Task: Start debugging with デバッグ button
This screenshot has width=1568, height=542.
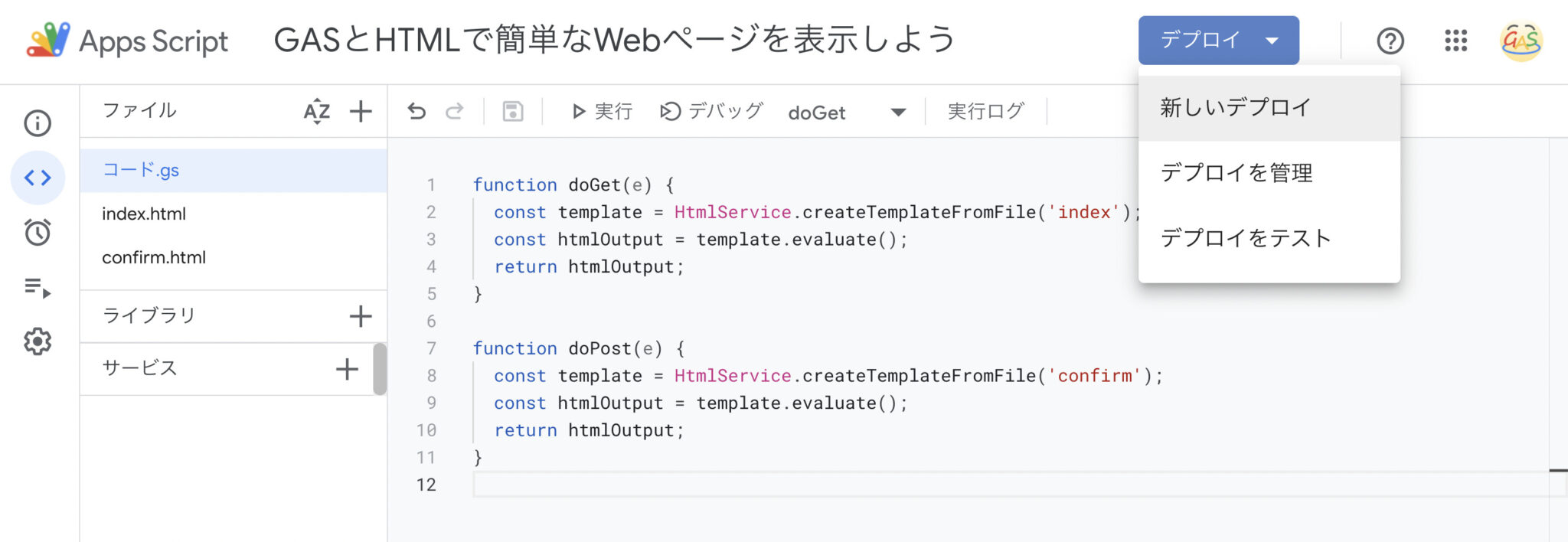Action: click(710, 111)
